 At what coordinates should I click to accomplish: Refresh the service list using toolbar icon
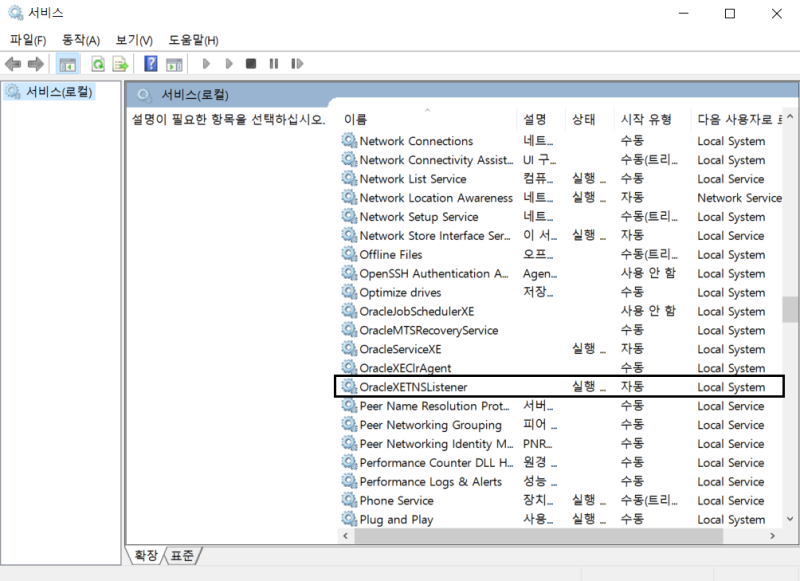coord(98,63)
